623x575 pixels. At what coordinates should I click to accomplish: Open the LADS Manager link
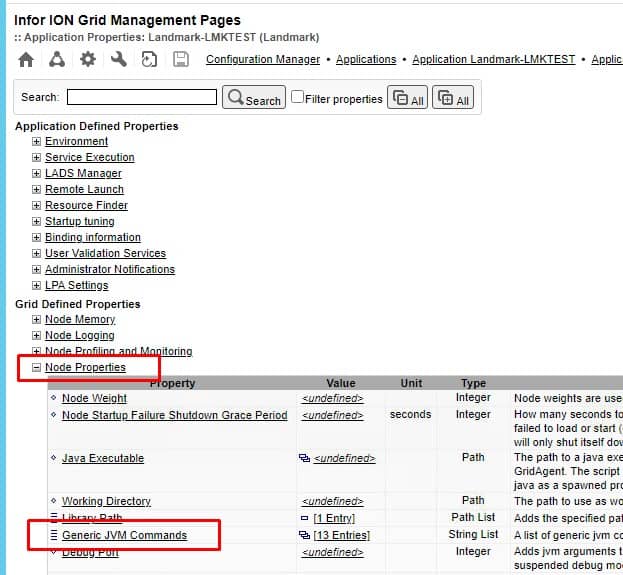tap(83, 173)
